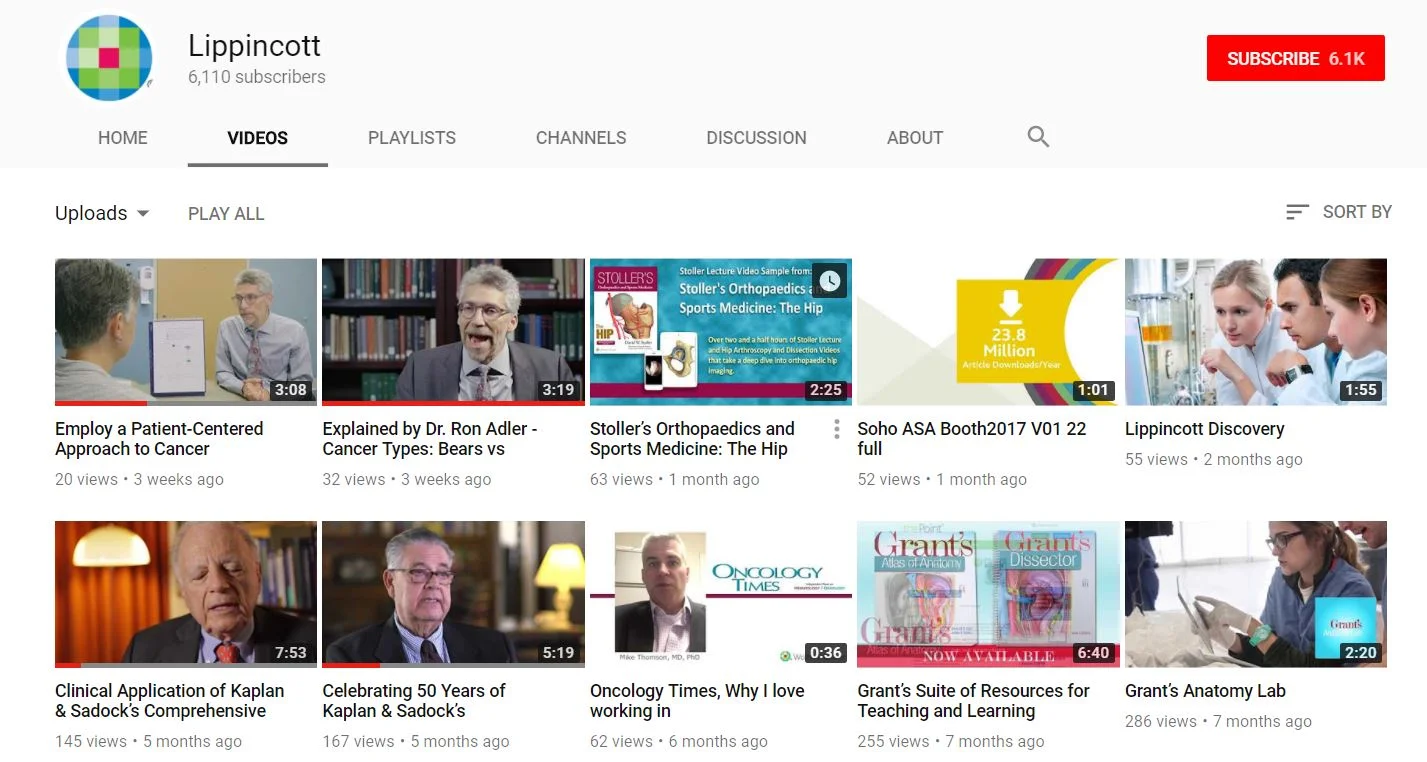
Task: Click the '6,110 subscribers' text
Action: (x=257, y=77)
